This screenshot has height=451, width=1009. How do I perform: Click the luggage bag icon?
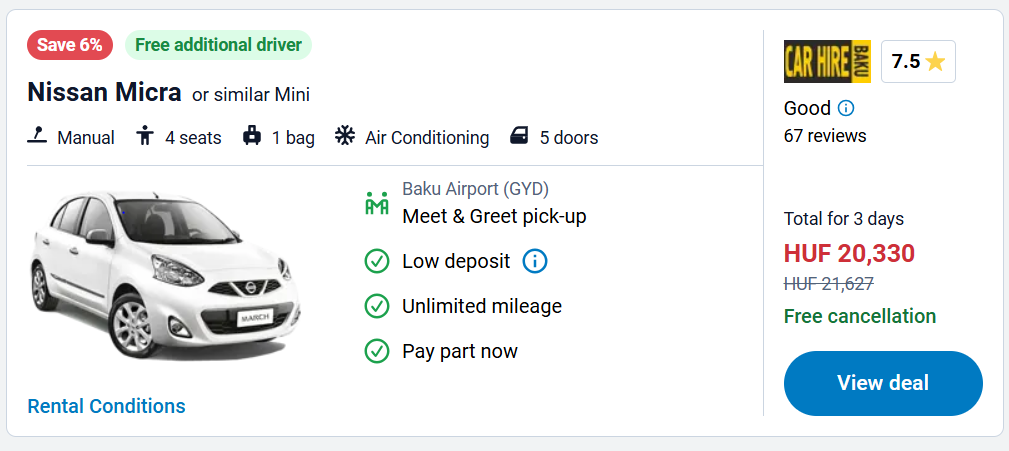[252, 136]
